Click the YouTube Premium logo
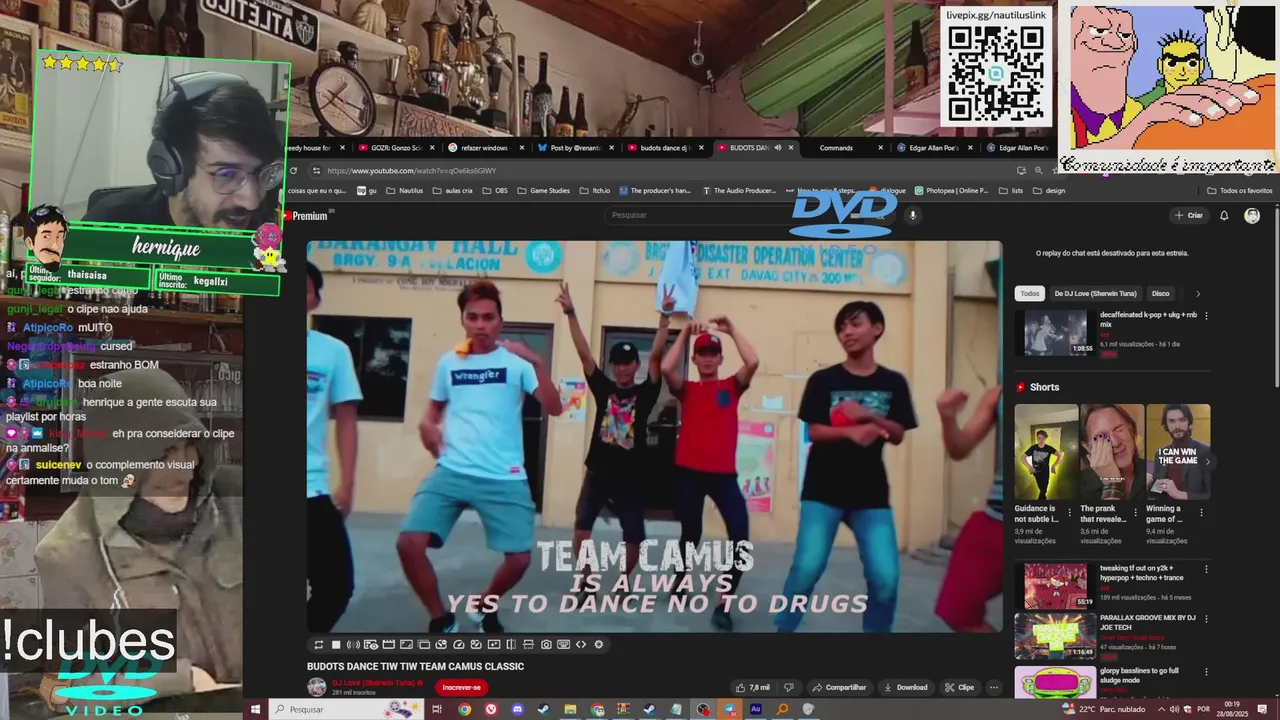Image resolution: width=1280 pixels, height=720 pixels. (307, 216)
